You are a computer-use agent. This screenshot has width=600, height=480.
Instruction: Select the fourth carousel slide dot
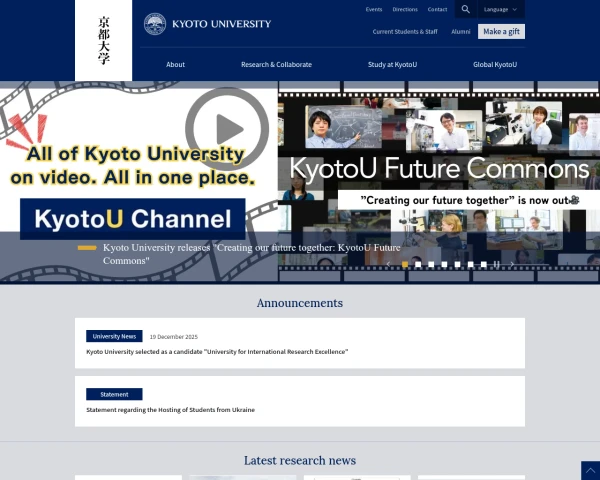[444, 264]
